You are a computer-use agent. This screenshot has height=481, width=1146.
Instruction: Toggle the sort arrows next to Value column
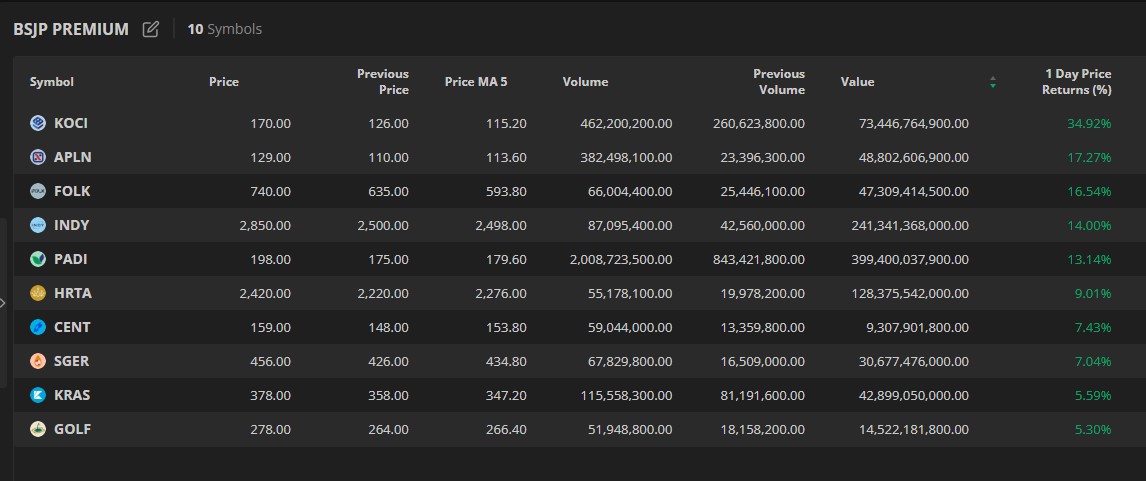tap(992, 82)
